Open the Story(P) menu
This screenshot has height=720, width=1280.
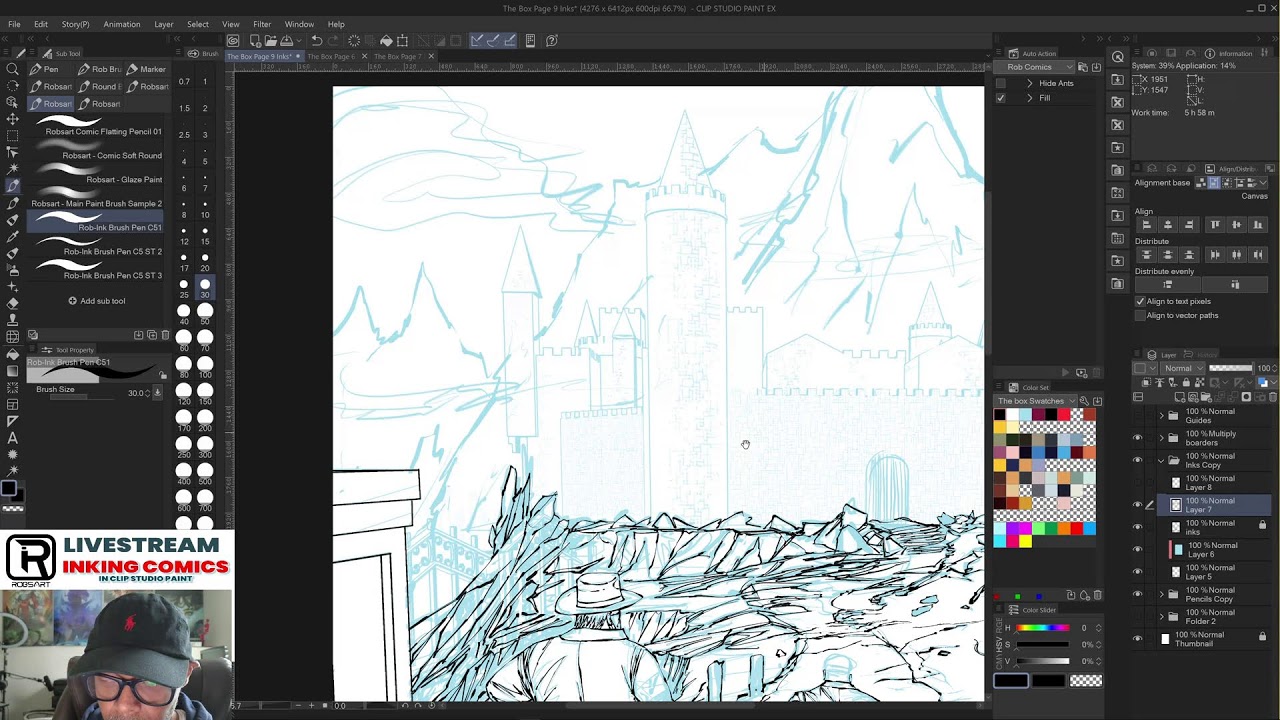(x=75, y=24)
